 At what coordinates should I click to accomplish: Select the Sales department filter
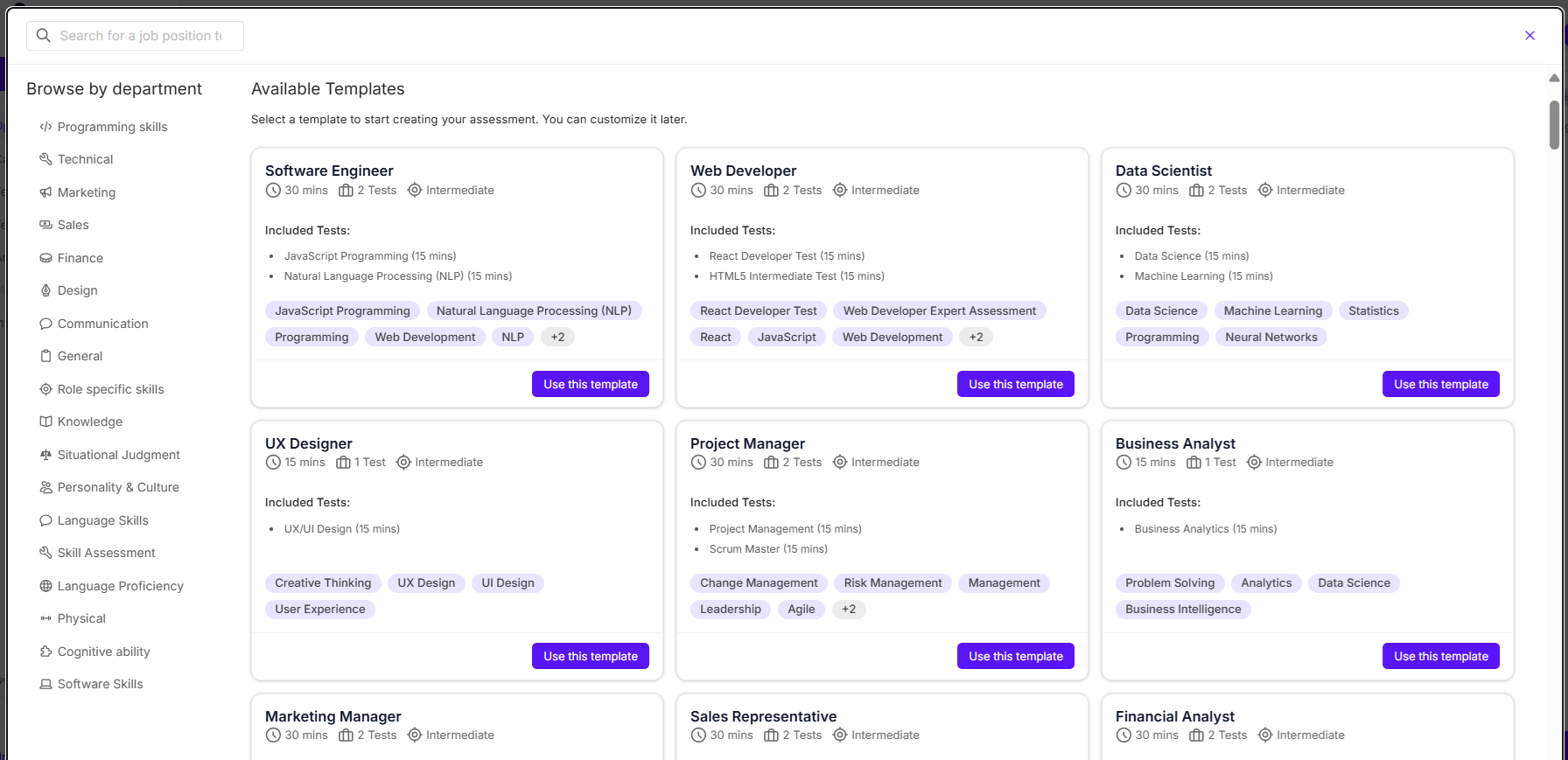(73, 225)
